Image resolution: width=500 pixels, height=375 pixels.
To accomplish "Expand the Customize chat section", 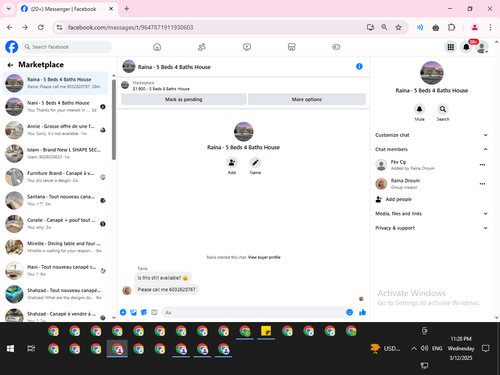I will coord(431,135).
